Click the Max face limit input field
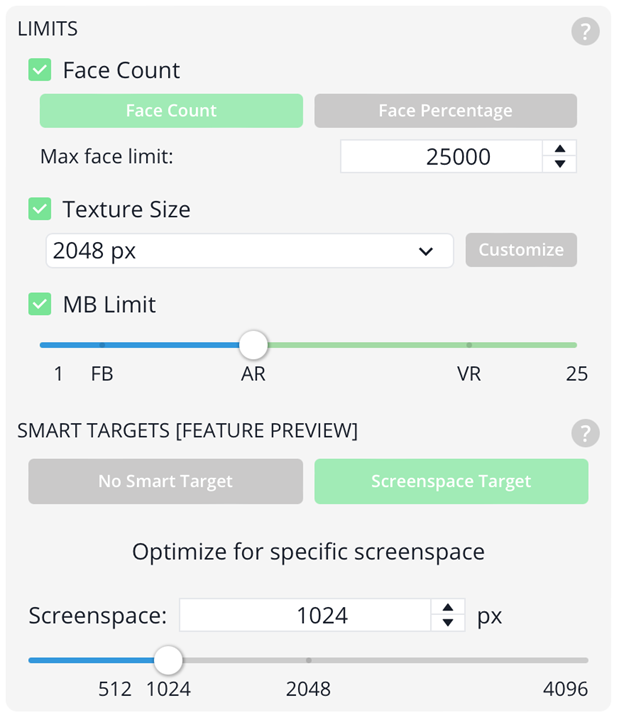This screenshot has height=720, width=619. coord(441,157)
